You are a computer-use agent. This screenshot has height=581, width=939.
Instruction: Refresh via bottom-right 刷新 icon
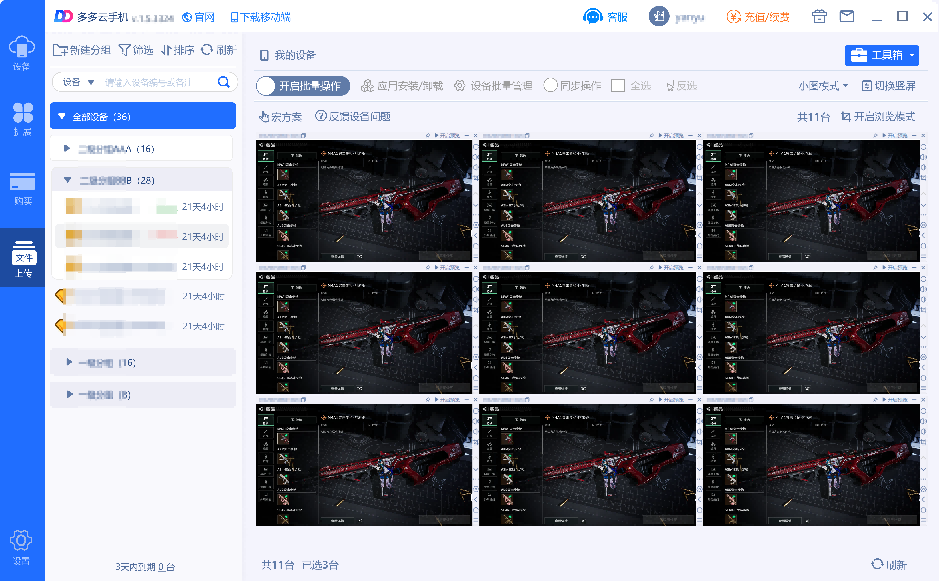[x=877, y=564]
